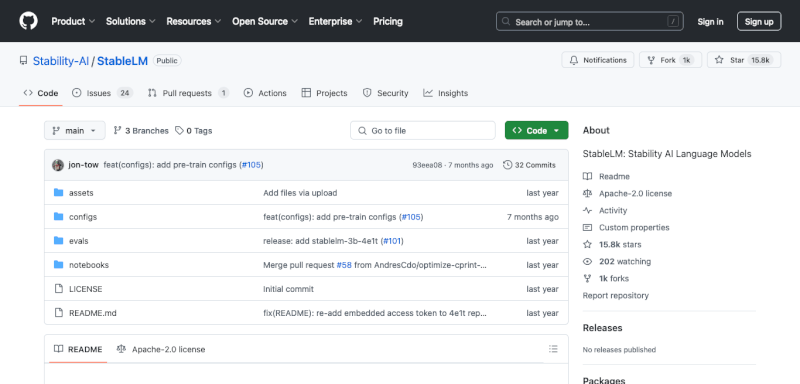Open the Stability-AI organization link
Viewport: 800px width, 384px height.
pyautogui.click(x=61, y=61)
